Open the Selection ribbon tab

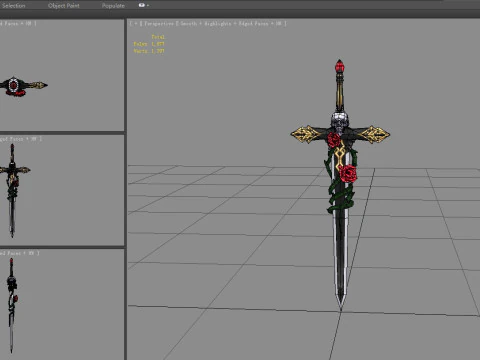point(13,6)
